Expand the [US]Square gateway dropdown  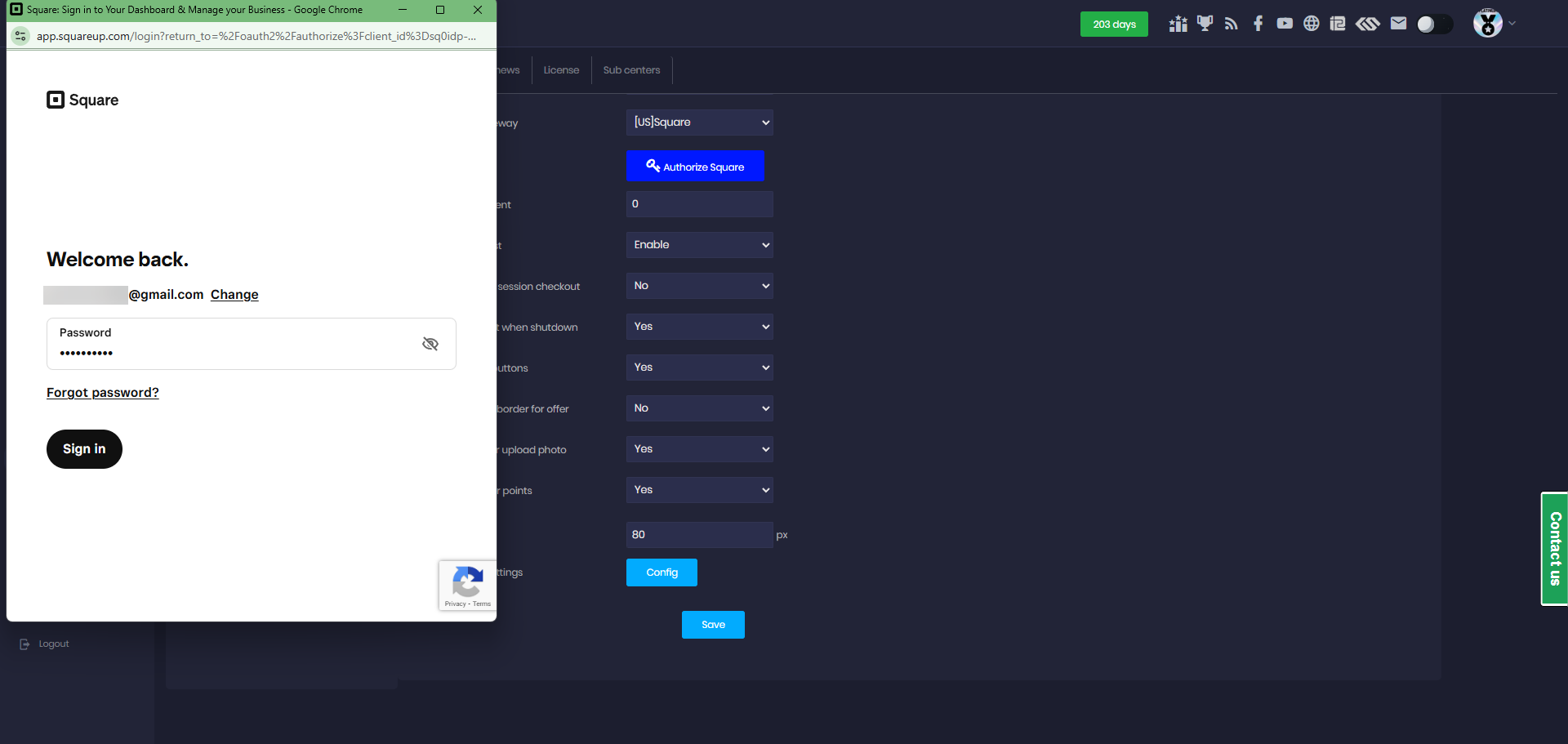point(699,123)
